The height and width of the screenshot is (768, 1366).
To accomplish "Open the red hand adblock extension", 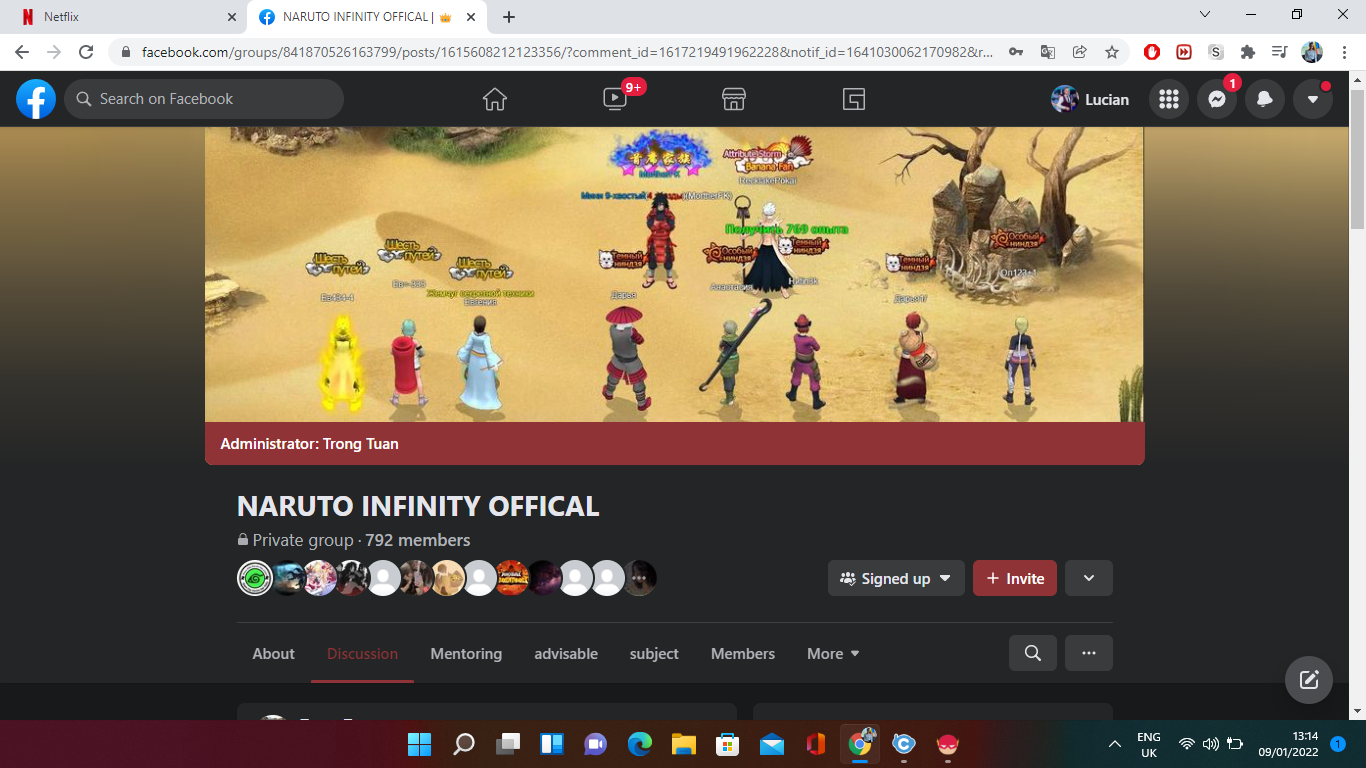I will pos(1152,52).
